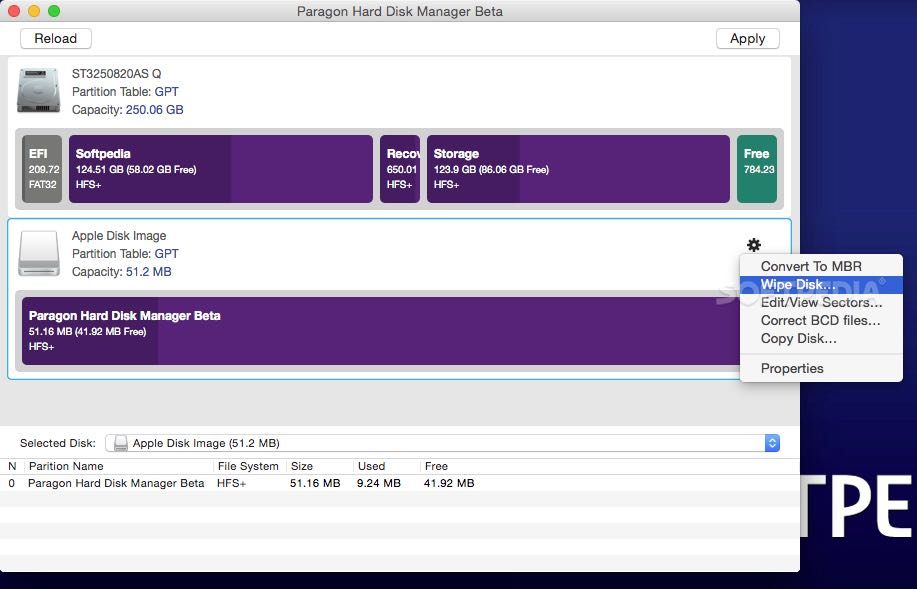
Task: Choose Wipe Disk from context menu
Action: (798, 285)
